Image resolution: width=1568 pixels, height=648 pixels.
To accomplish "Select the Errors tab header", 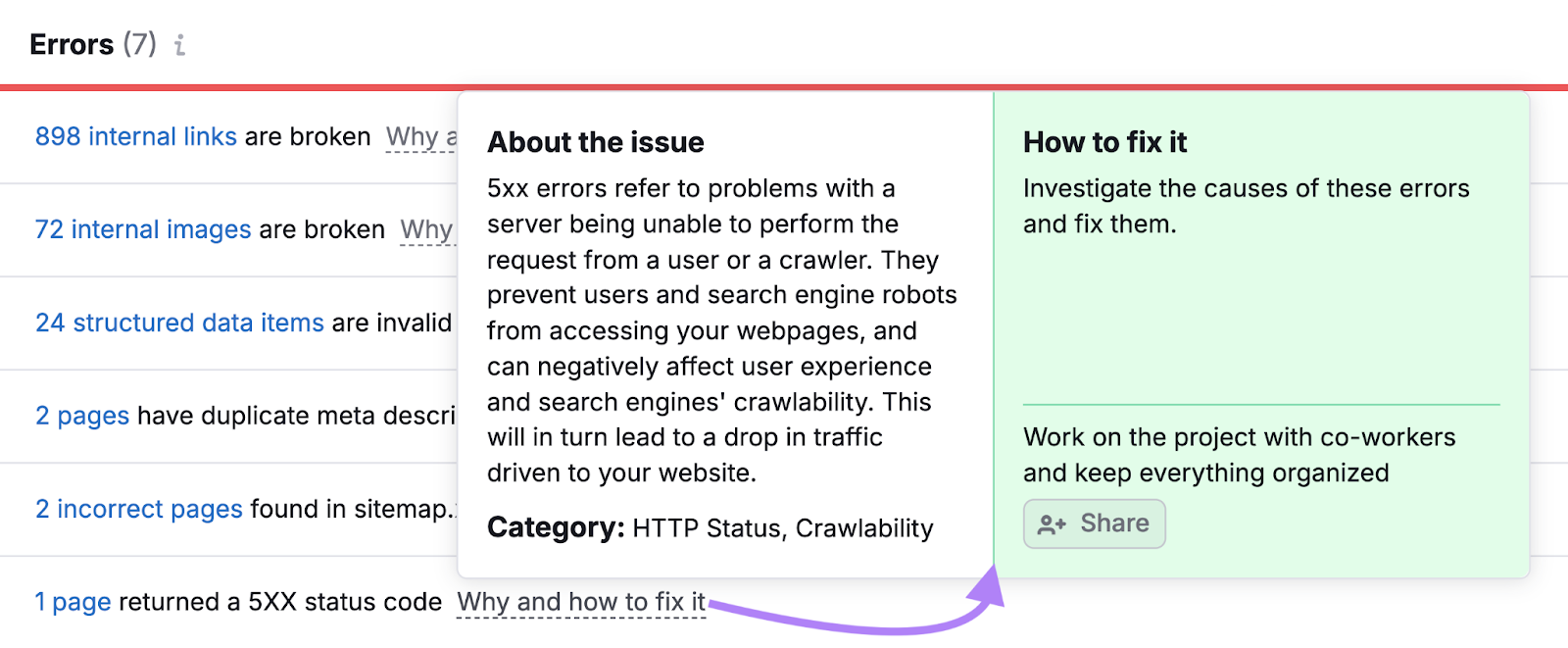I will pos(72,44).
